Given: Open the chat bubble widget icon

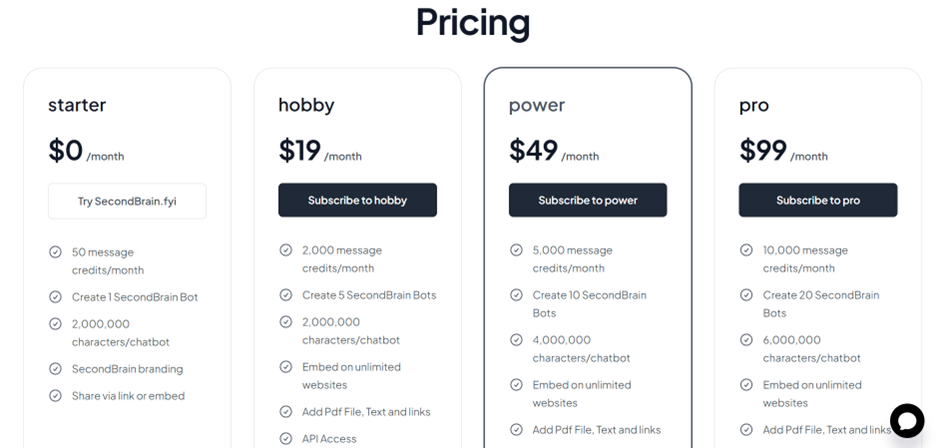Looking at the screenshot, I should click(906, 420).
